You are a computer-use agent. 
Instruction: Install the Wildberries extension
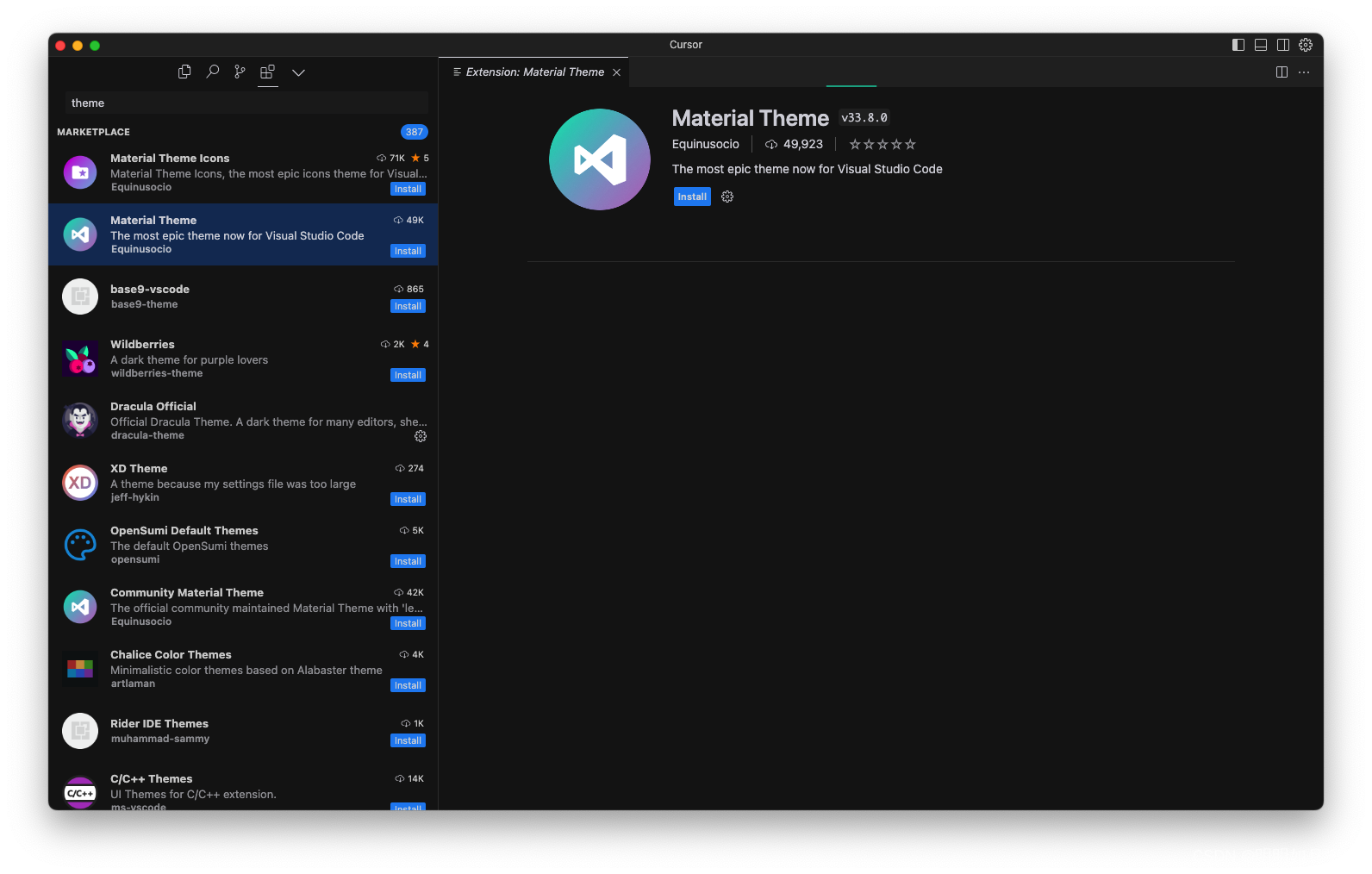click(408, 375)
